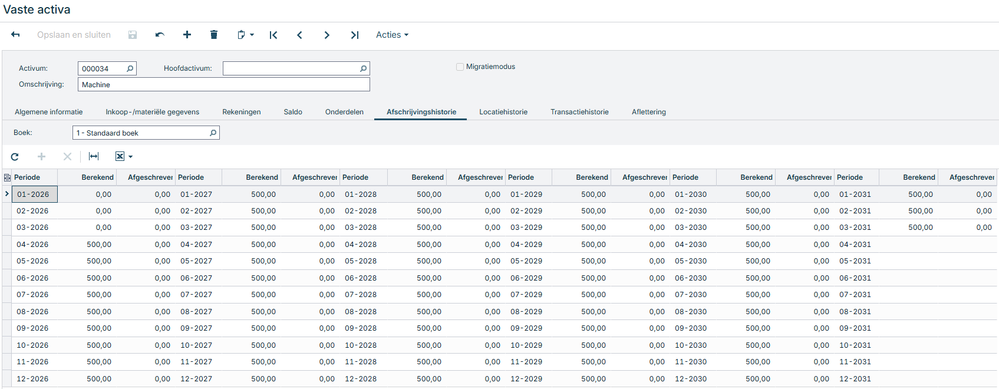Click the Omschrijving field with Machine

pos(224,85)
